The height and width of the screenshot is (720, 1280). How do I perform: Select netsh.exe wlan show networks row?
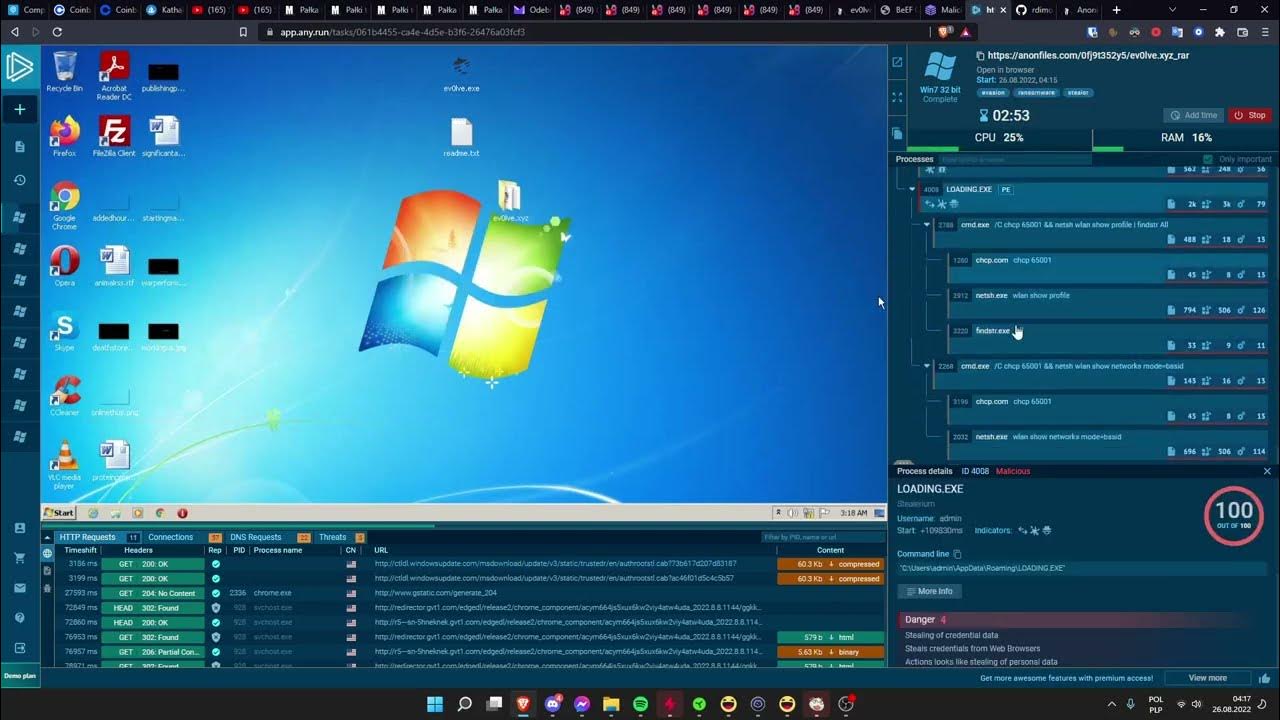coord(1108,443)
